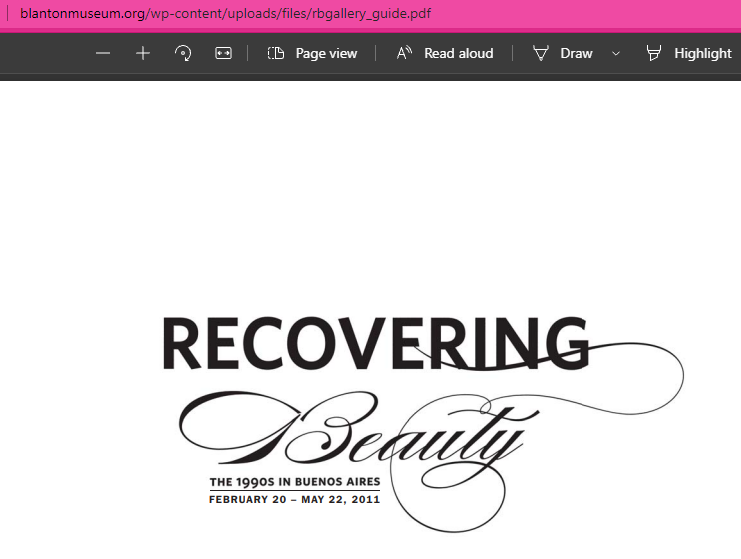This screenshot has width=741, height=559.
Task: Click the script 'Beauty' word
Action: (x=359, y=430)
